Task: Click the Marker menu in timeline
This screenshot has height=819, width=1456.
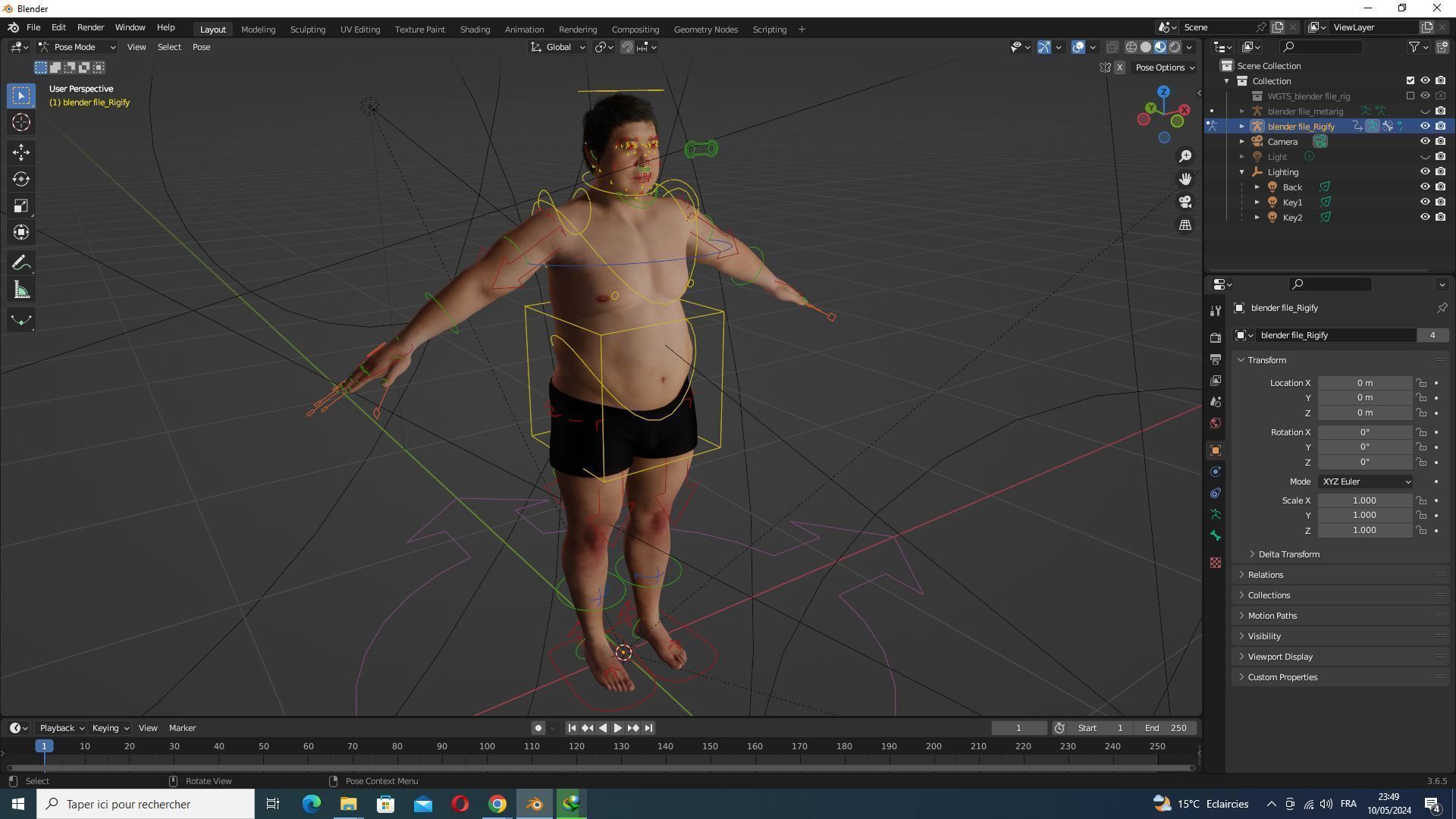Action: [x=182, y=728]
